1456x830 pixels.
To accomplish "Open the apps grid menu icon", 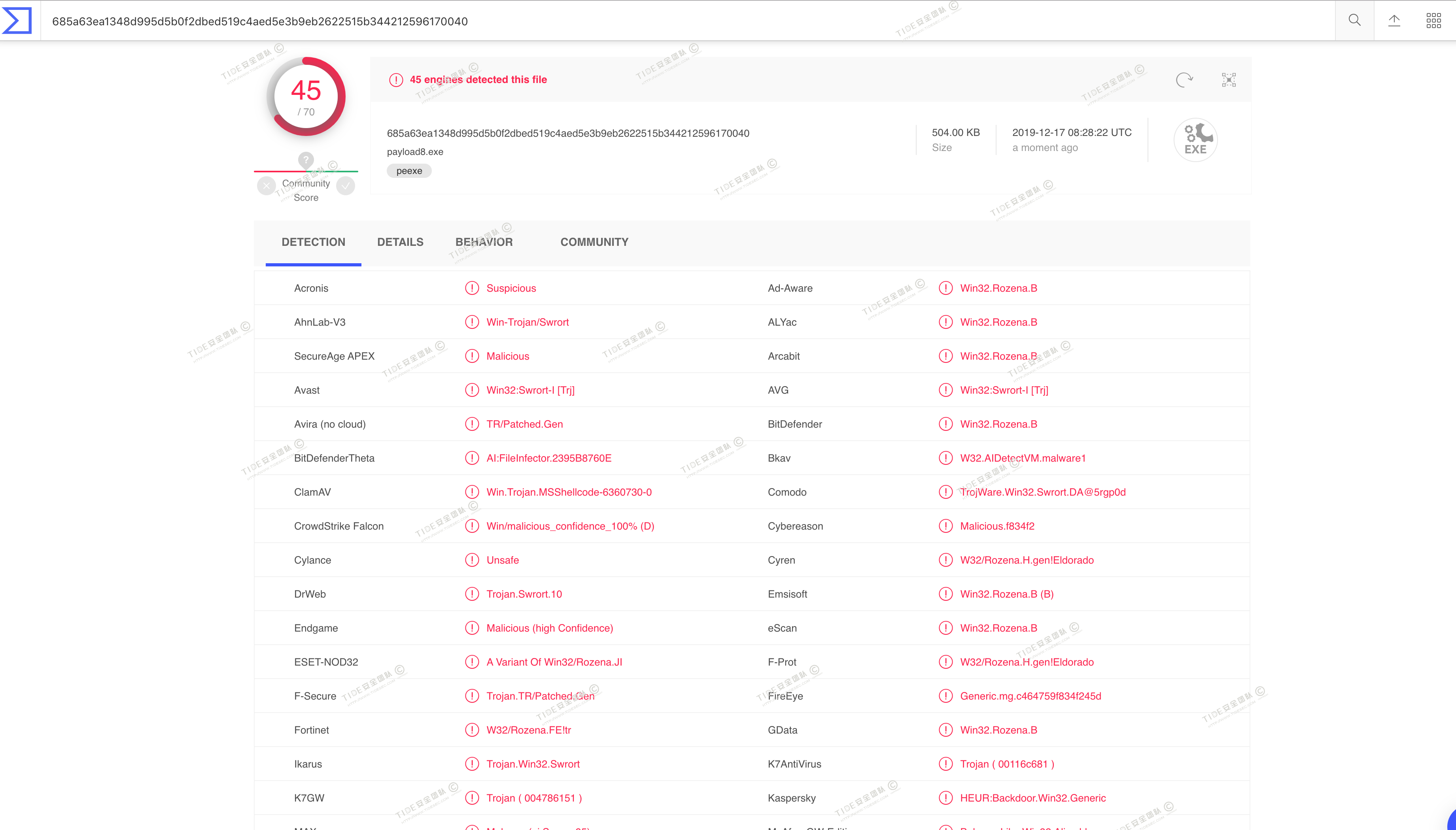I will (x=1433, y=21).
